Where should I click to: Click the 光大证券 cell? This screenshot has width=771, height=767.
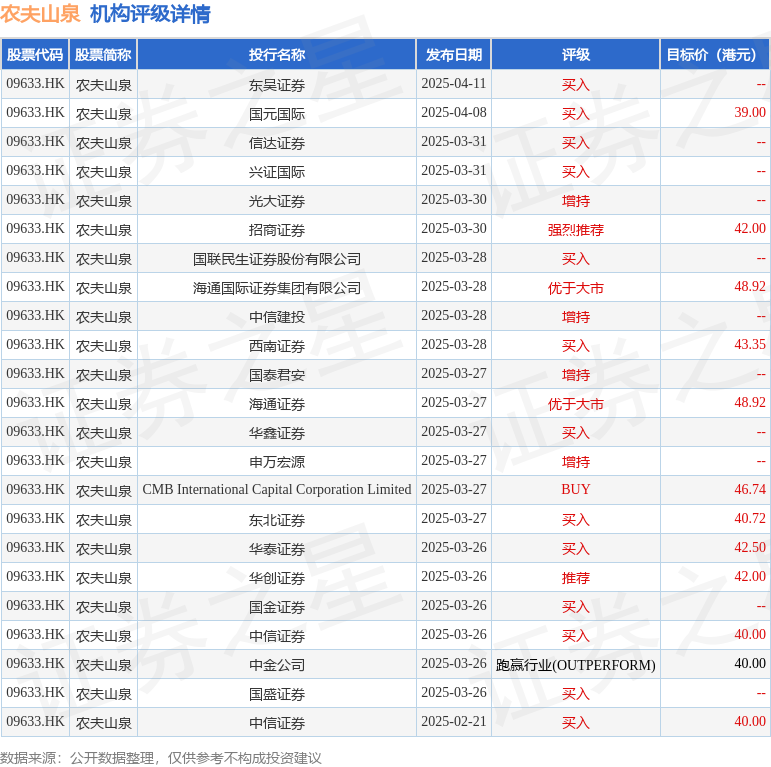(277, 201)
